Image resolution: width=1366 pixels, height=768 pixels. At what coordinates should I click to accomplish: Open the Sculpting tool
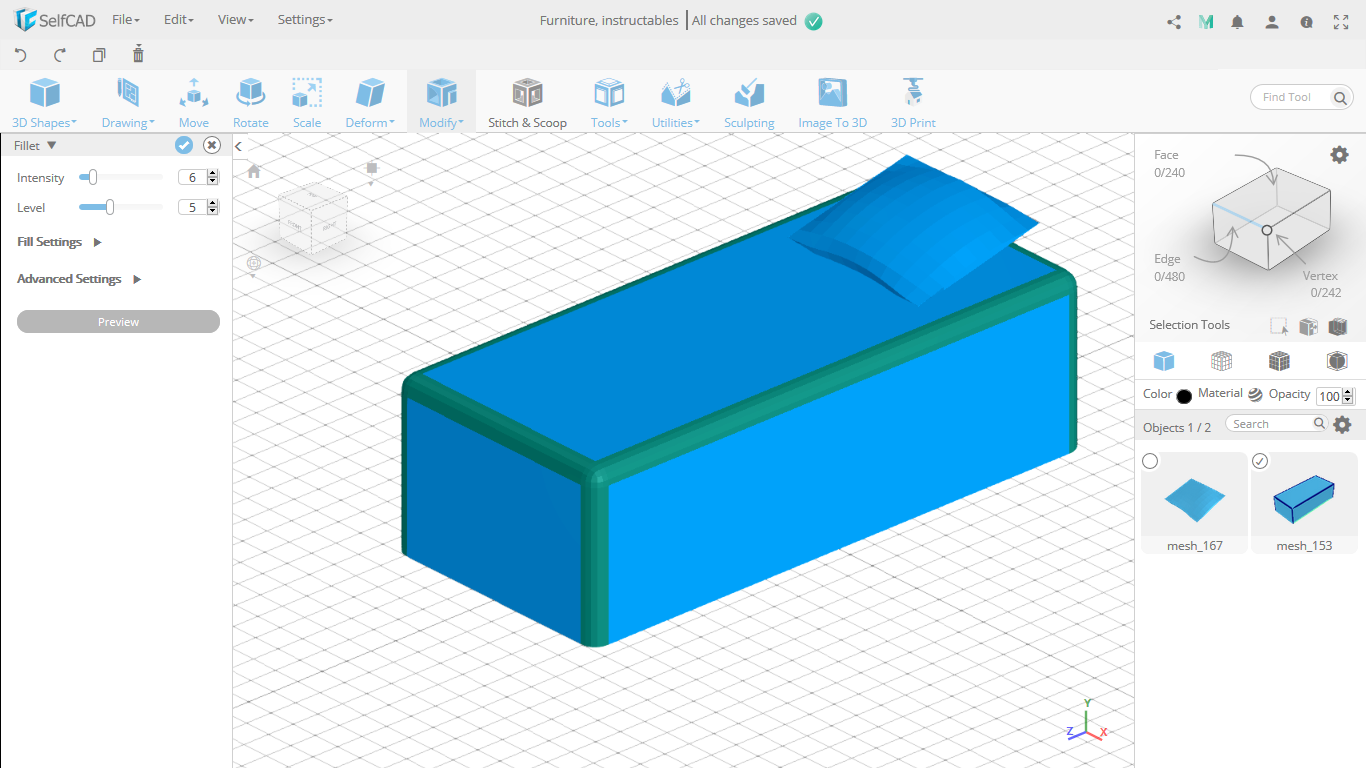pos(749,103)
